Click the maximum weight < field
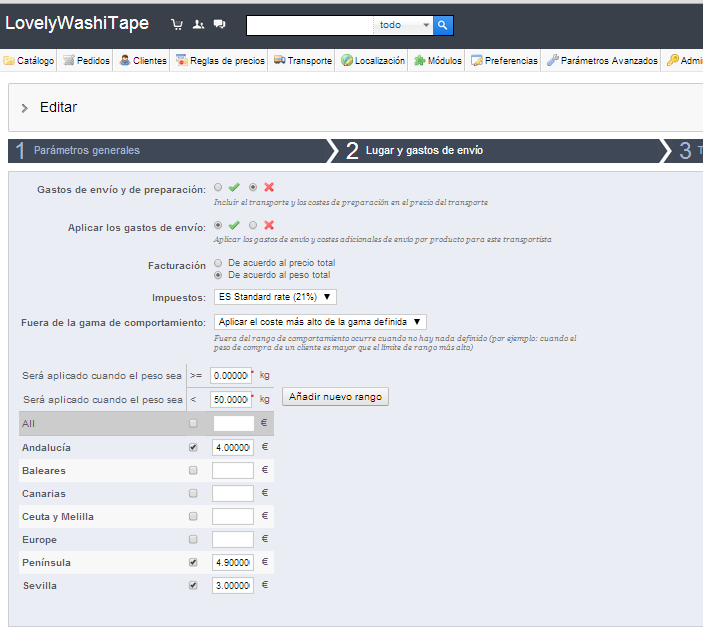This screenshot has height=629, width=703. [231, 399]
